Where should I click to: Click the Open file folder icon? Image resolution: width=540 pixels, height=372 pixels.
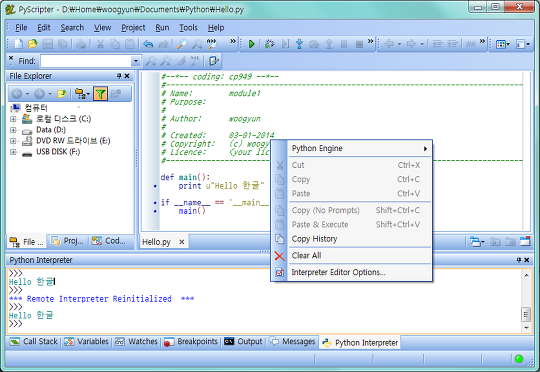click(33, 44)
